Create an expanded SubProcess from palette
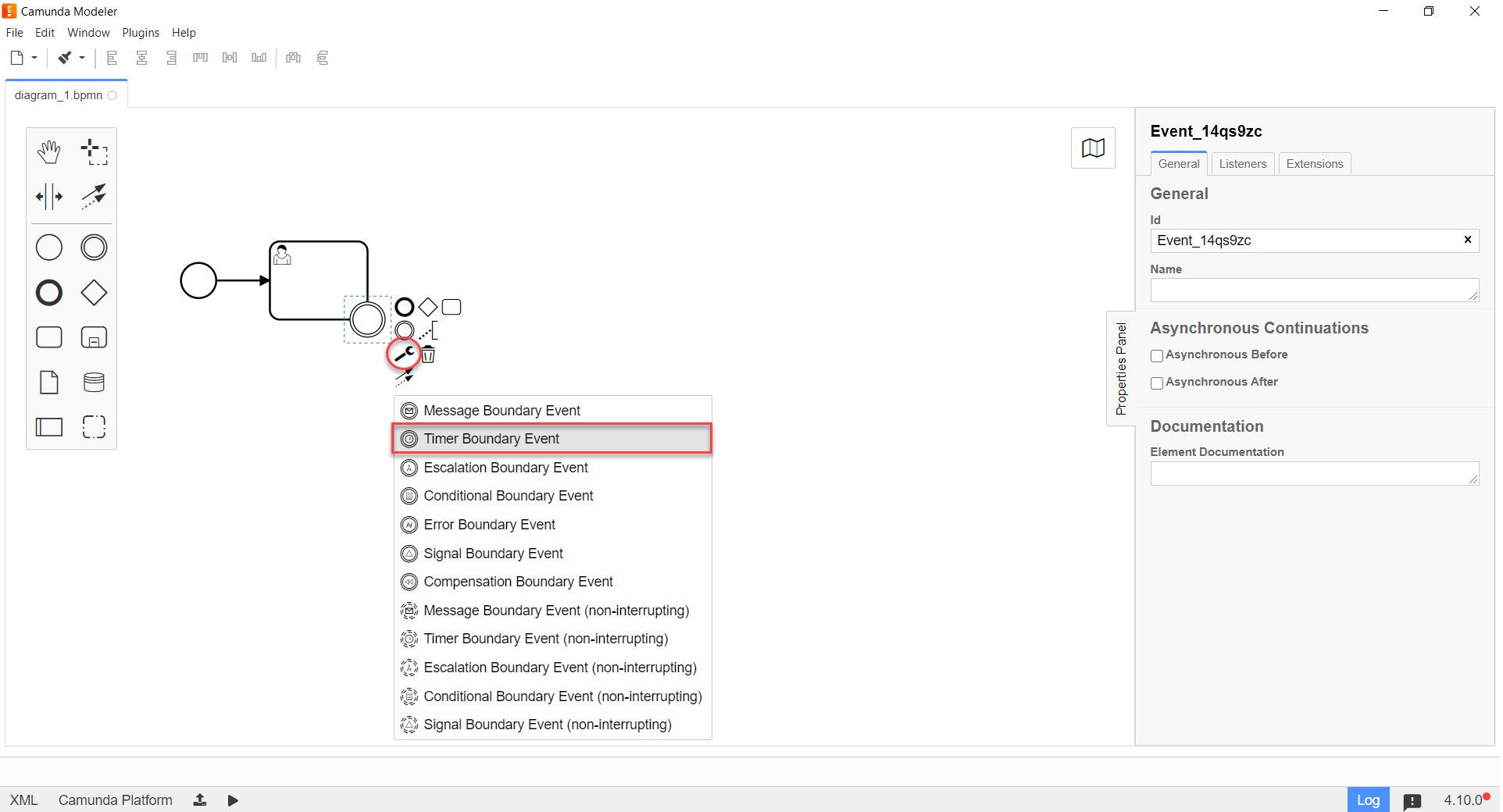The height and width of the screenshot is (812, 1503). 94,337
